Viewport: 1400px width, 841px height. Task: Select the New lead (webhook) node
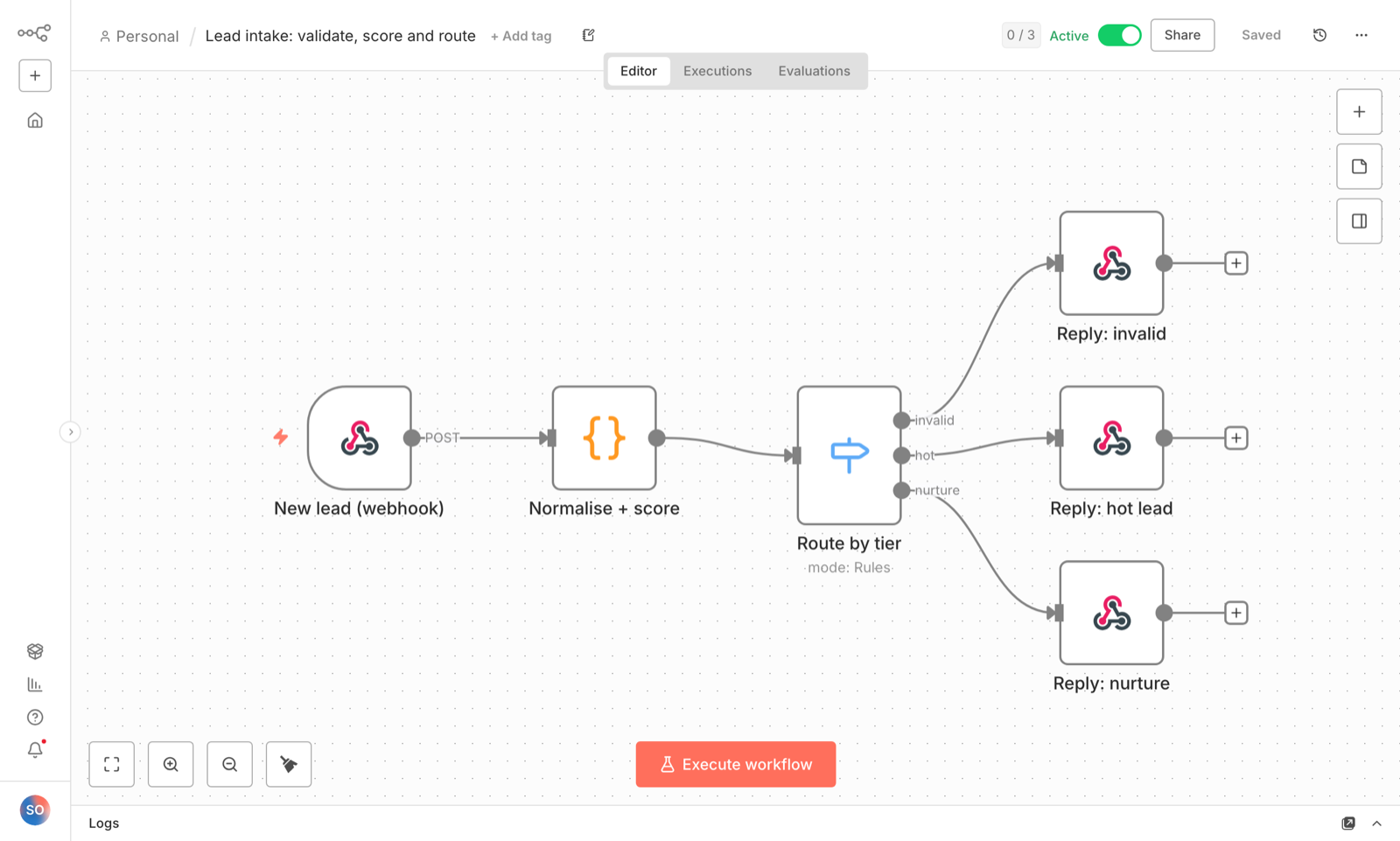click(360, 438)
